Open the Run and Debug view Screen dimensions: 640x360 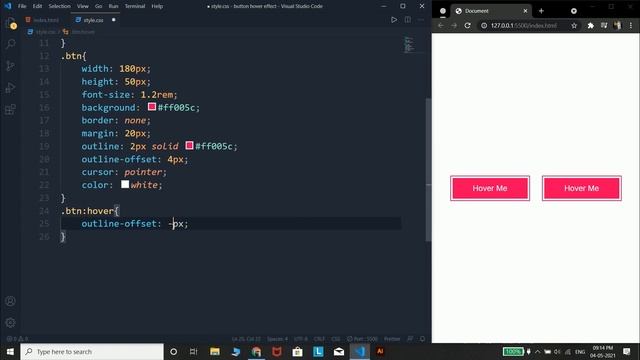point(11,88)
